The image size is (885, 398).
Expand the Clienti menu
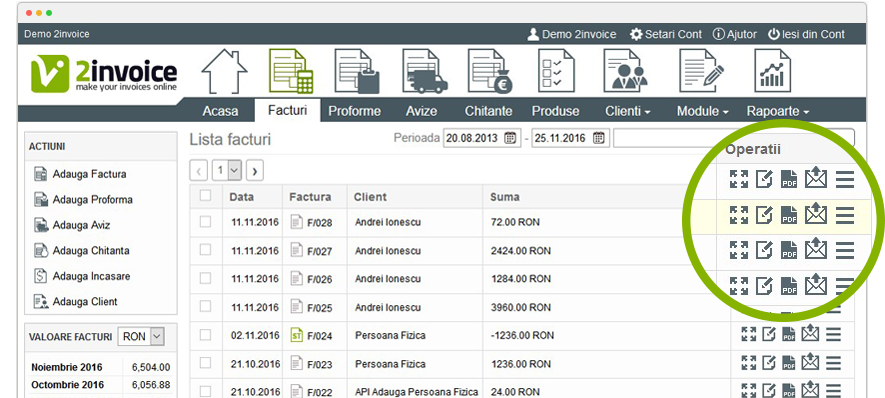point(628,111)
